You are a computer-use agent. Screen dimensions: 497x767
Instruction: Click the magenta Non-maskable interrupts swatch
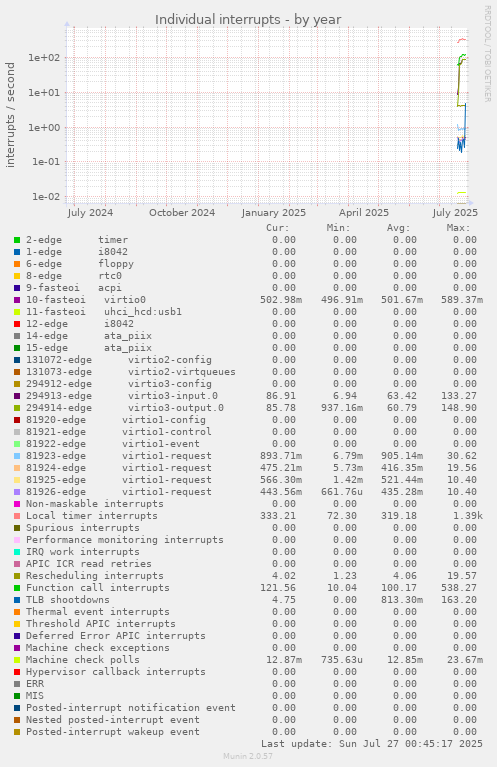click(17, 504)
